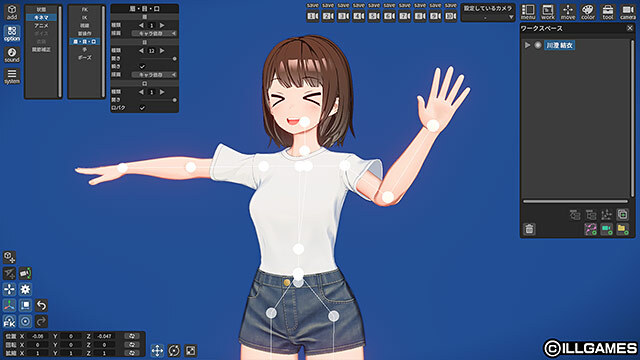Toggle the colored XYZ axis icon
This screenshot has width=640, height=360.
click(9, 305)
